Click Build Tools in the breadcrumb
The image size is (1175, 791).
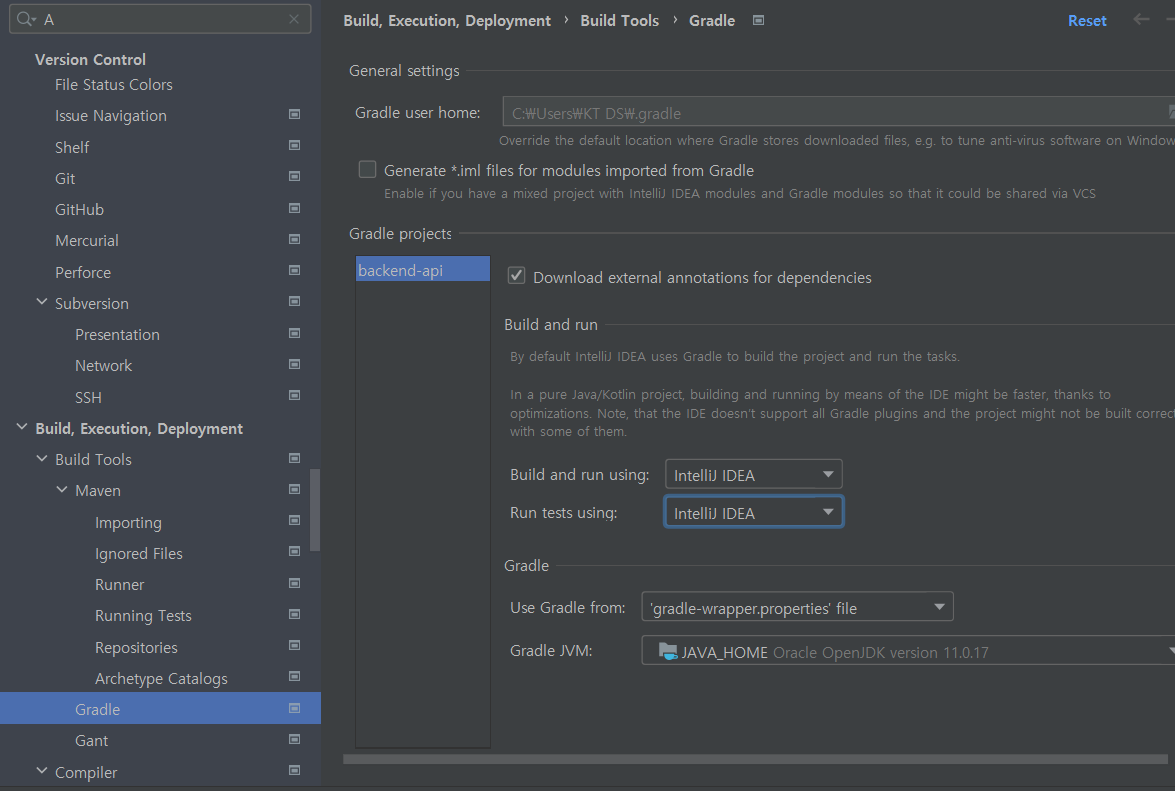click(x=619, y=21)
